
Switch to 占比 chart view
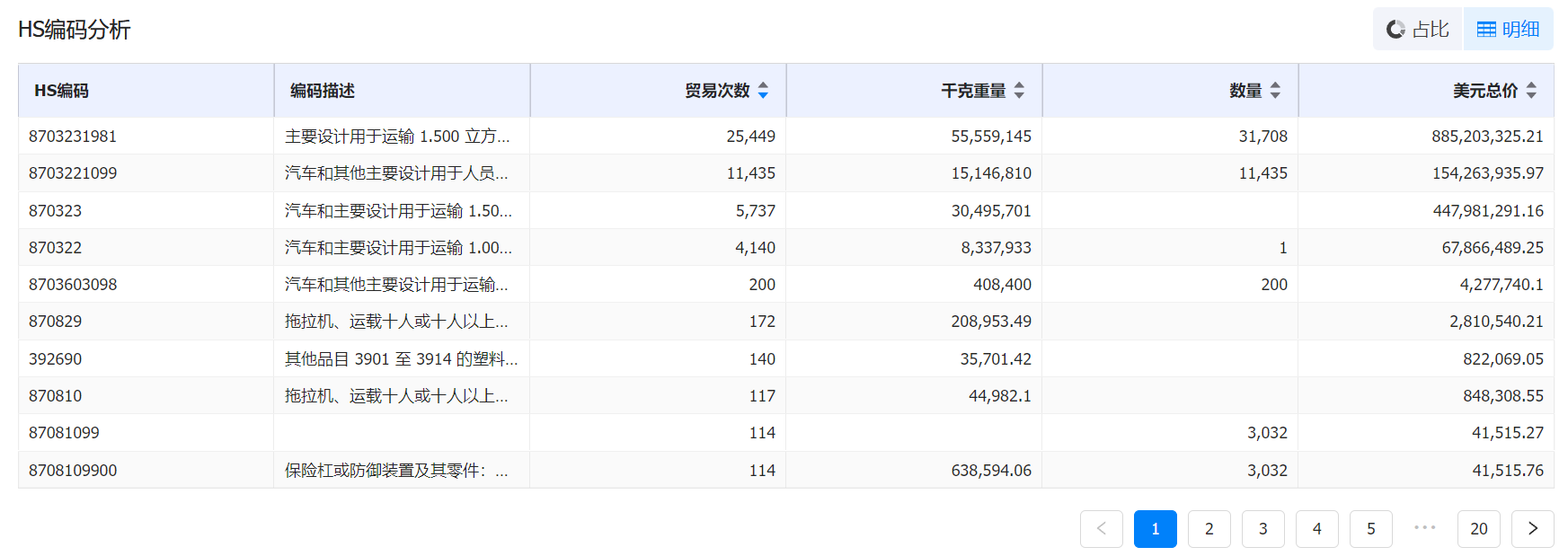pyautogui.click(x=1418, y=30)
